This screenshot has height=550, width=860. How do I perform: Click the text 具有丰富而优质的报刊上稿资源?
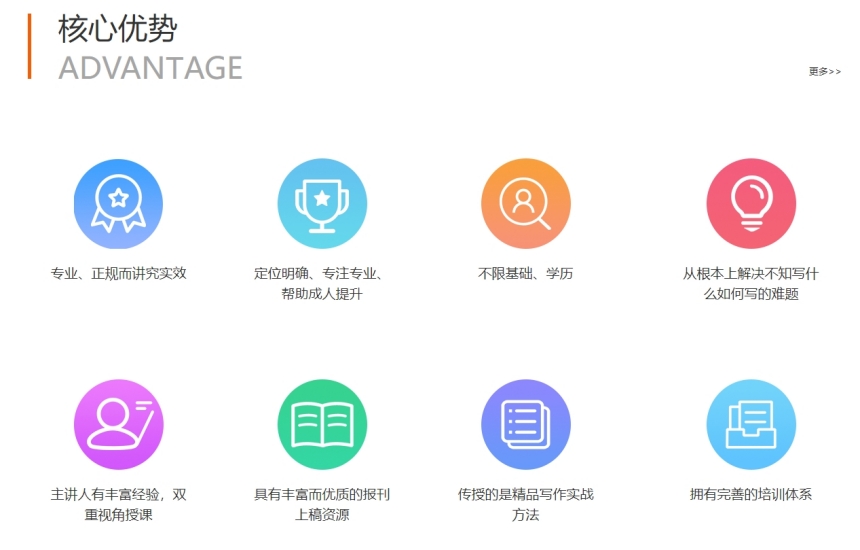click(322, 504)
